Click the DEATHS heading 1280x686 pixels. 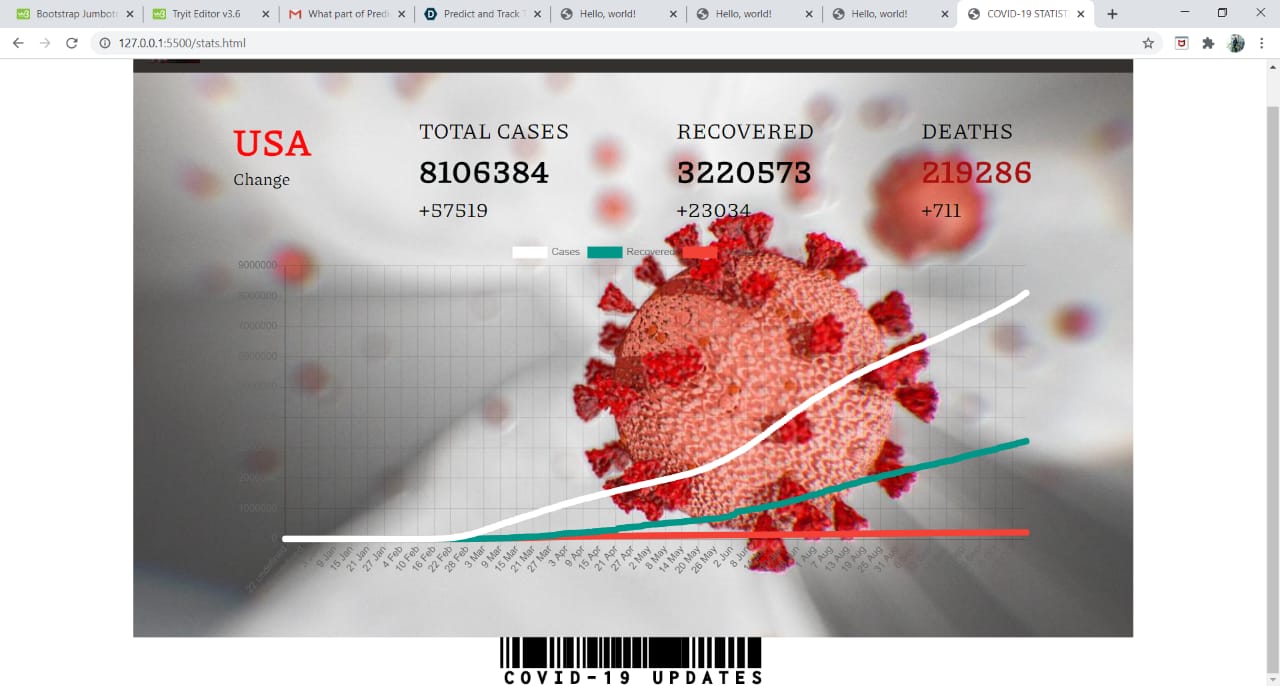(967, 132)
